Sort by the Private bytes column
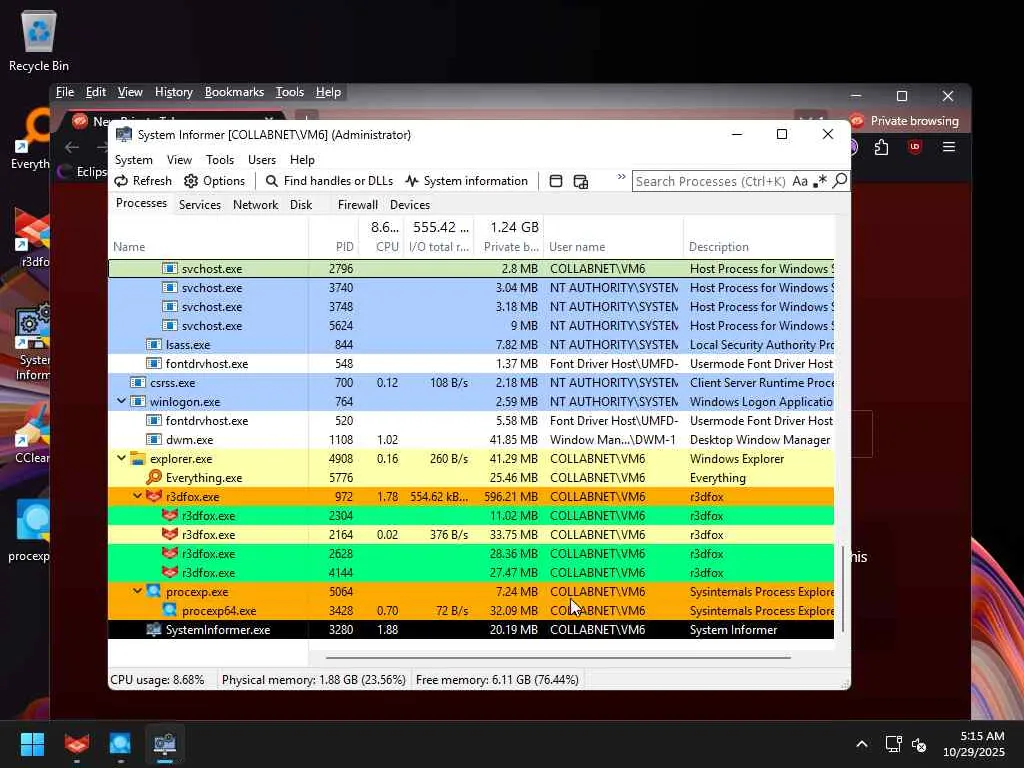 tap(511, 247)
